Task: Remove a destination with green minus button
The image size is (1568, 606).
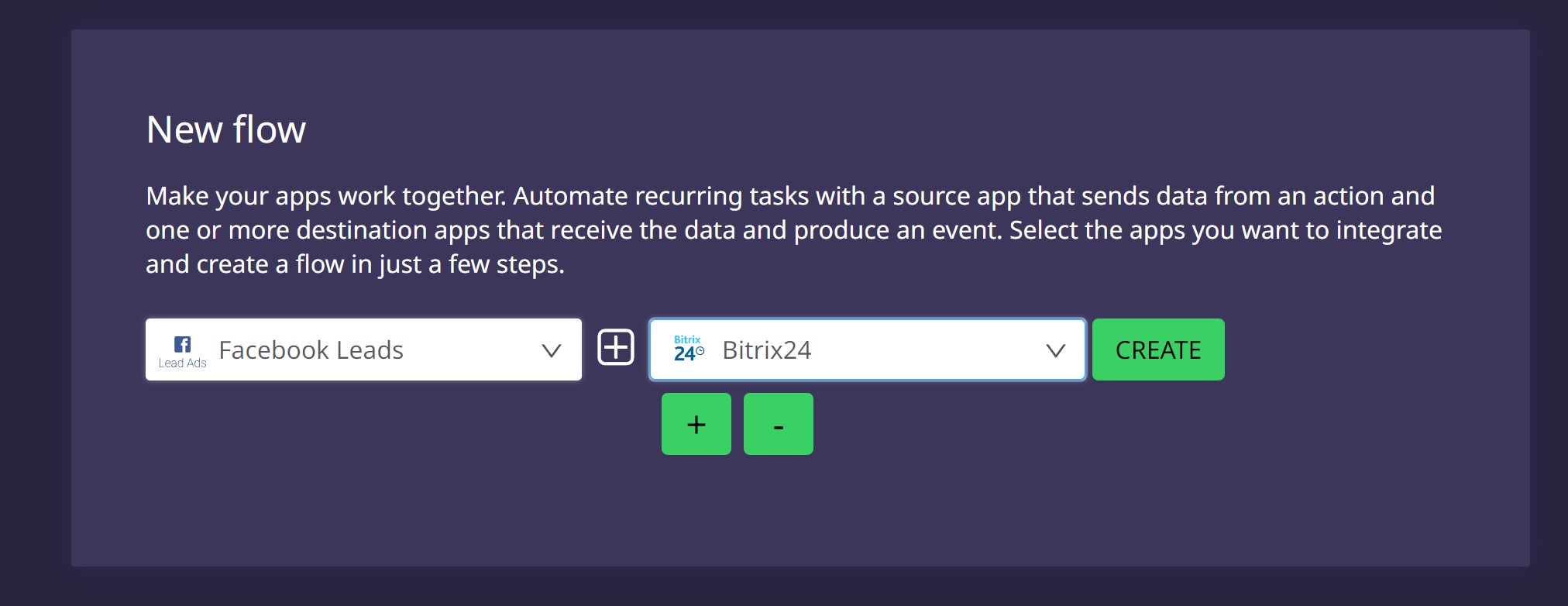Action: (x=778, y=424)
